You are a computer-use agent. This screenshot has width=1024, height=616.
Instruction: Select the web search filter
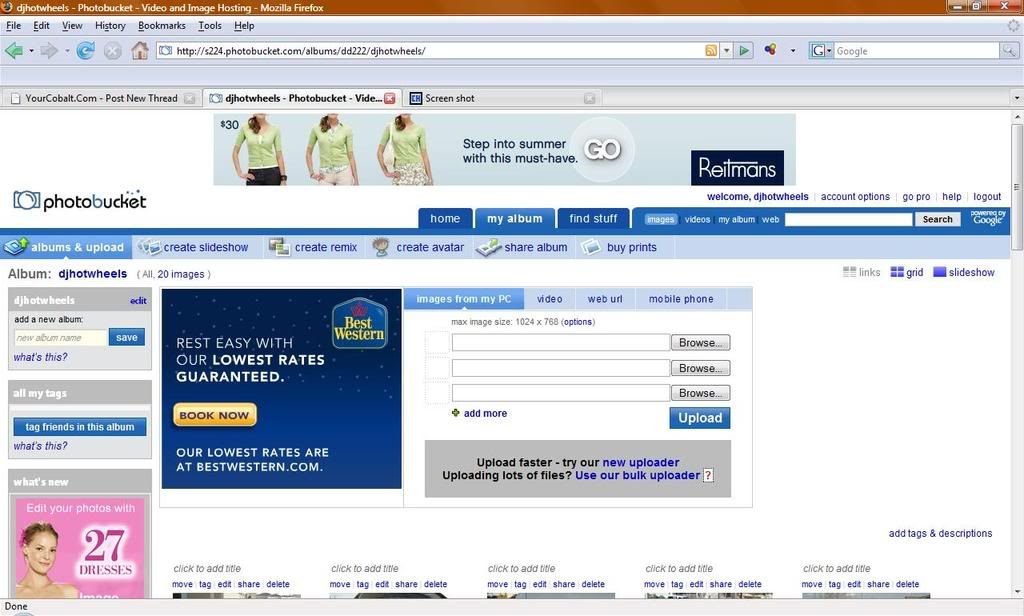[x=771, y=219]
